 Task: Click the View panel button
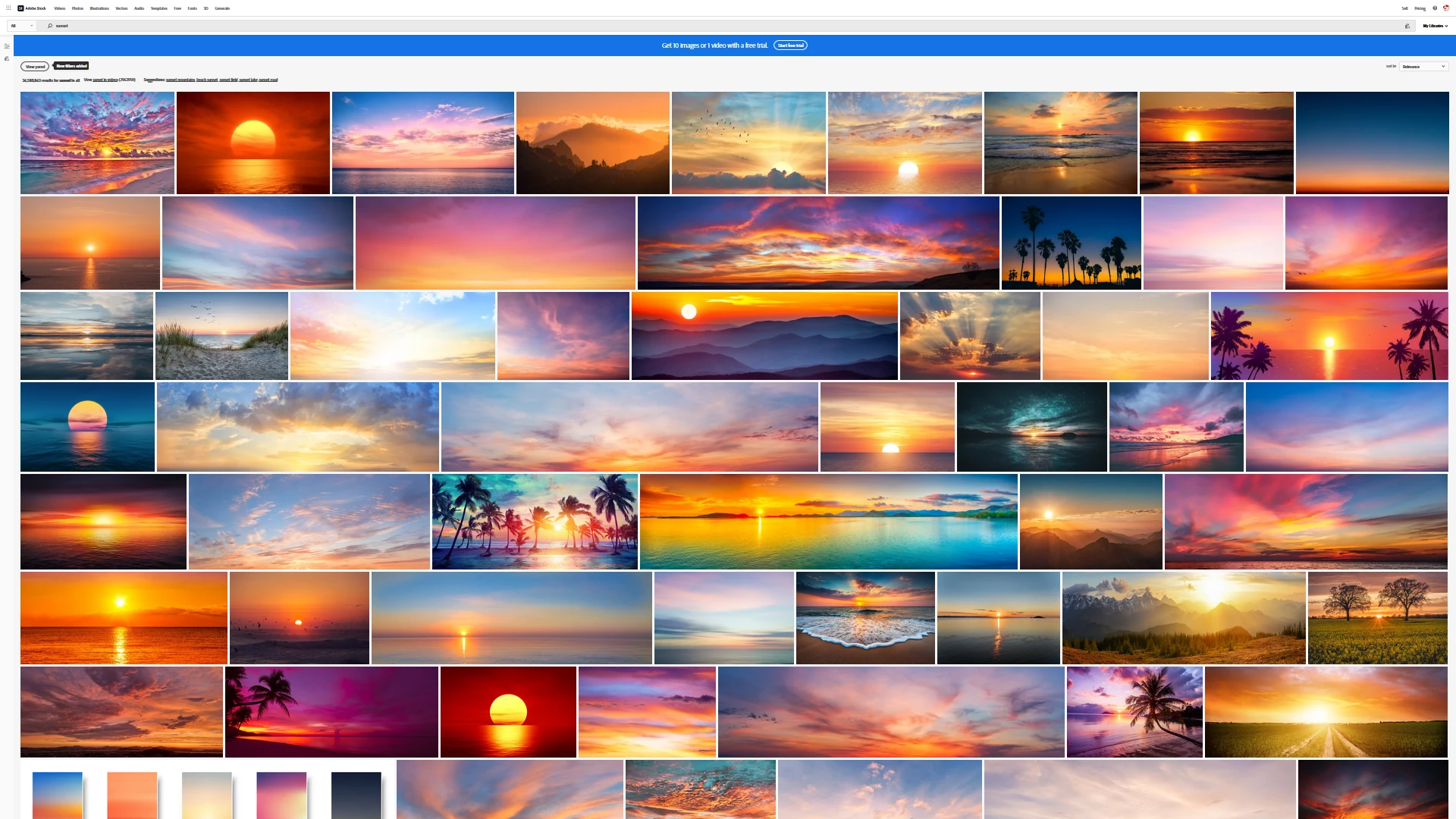(35, 67)
